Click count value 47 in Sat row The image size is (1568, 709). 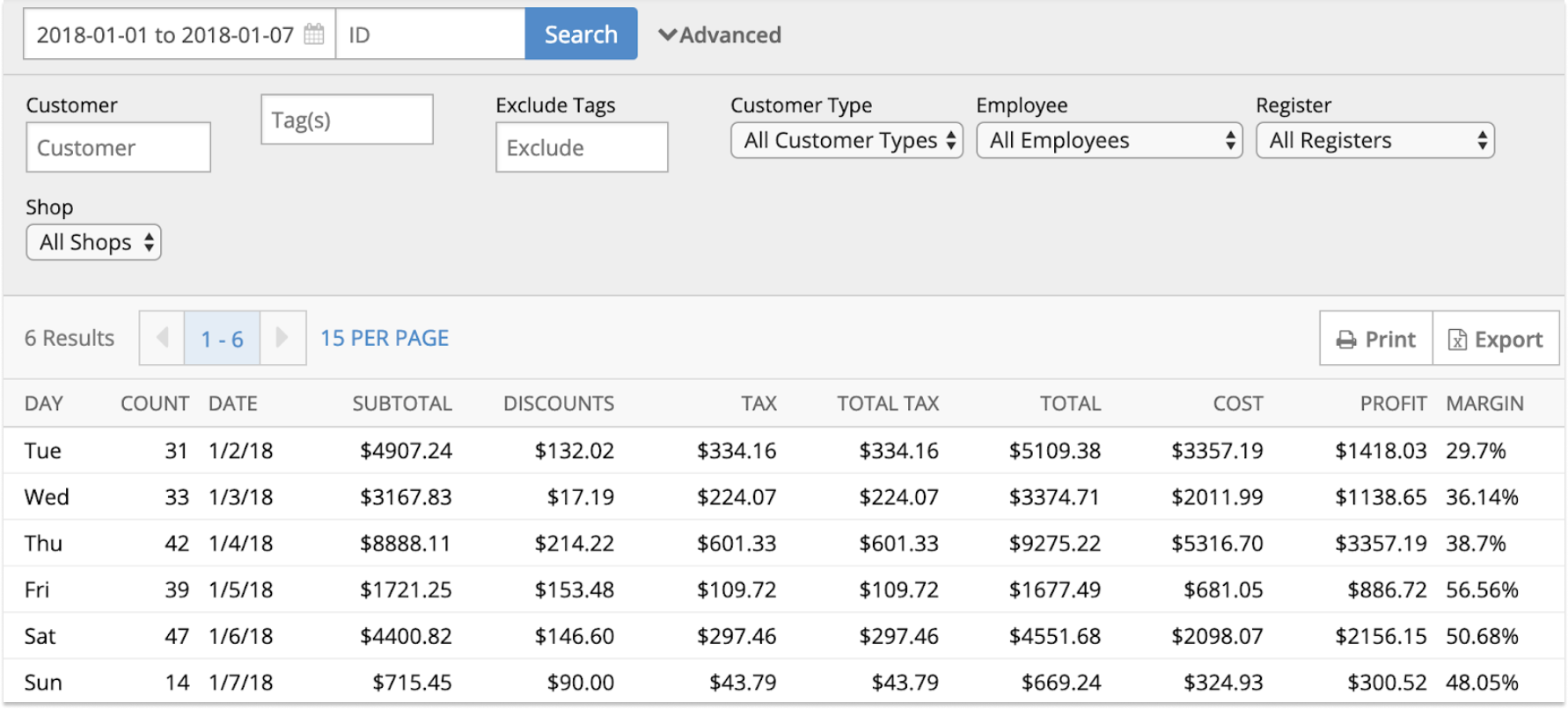177,636
